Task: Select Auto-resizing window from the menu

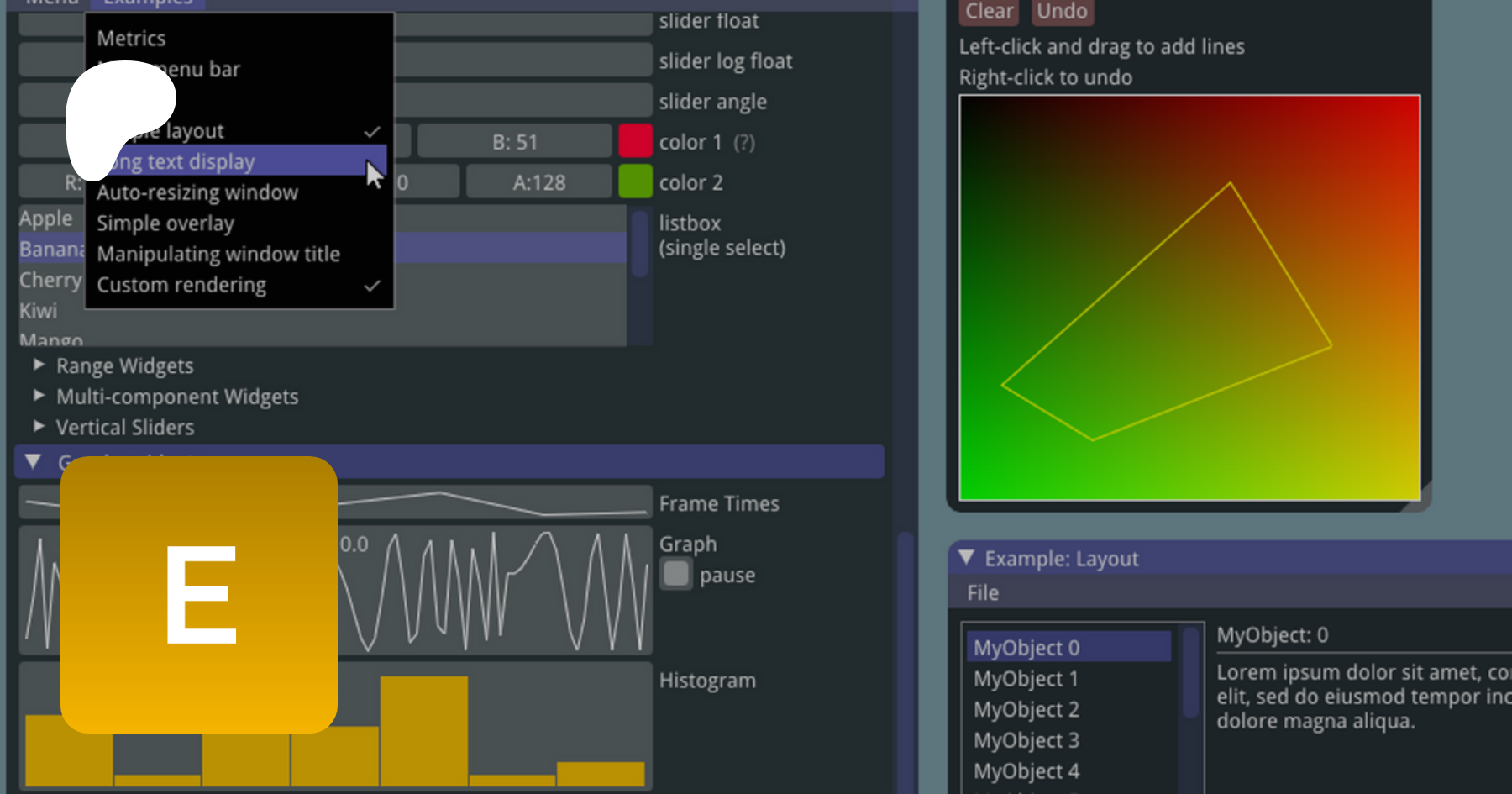Action: [197, 192]
